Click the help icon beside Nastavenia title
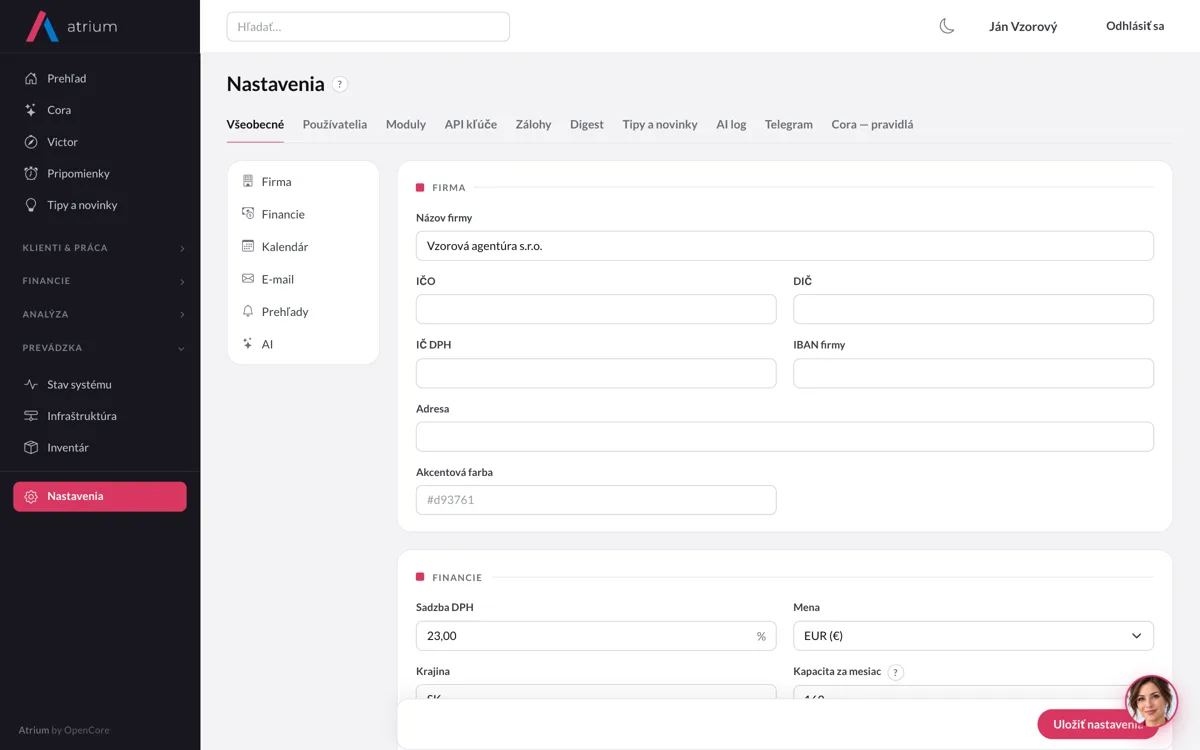This screenshot has height=750, width=1200. coord(340,84)
